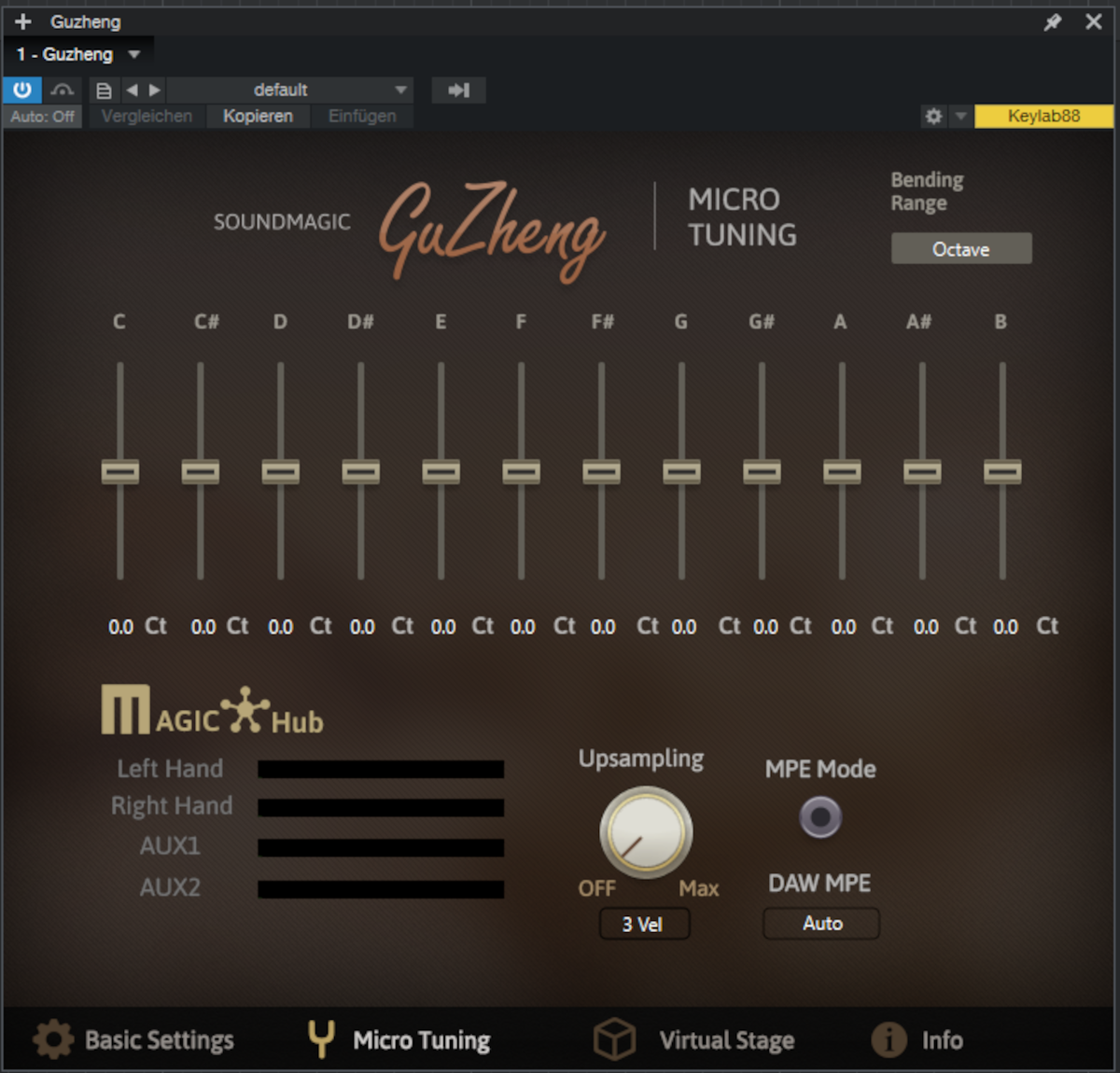Open the Info page icon

coord(889,1039)
